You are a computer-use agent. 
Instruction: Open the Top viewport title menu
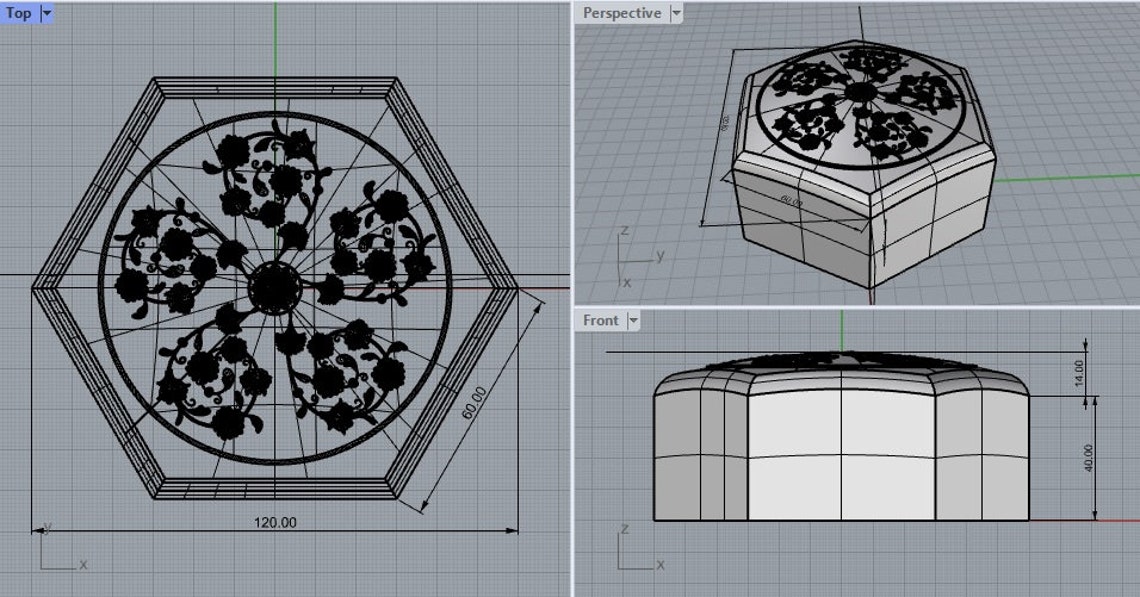44,14
